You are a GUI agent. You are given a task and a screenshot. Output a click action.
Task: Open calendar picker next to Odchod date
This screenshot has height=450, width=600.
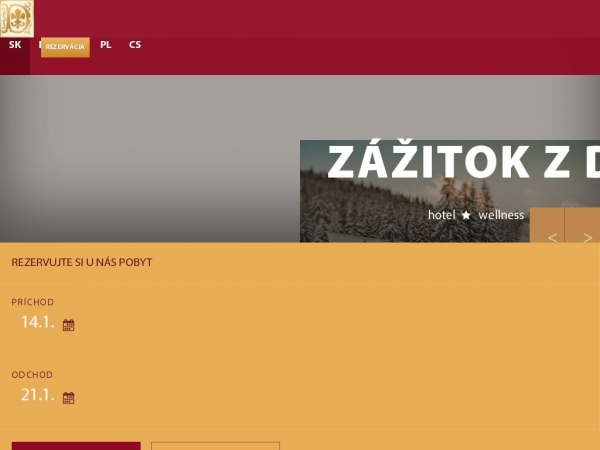(68, 398)
